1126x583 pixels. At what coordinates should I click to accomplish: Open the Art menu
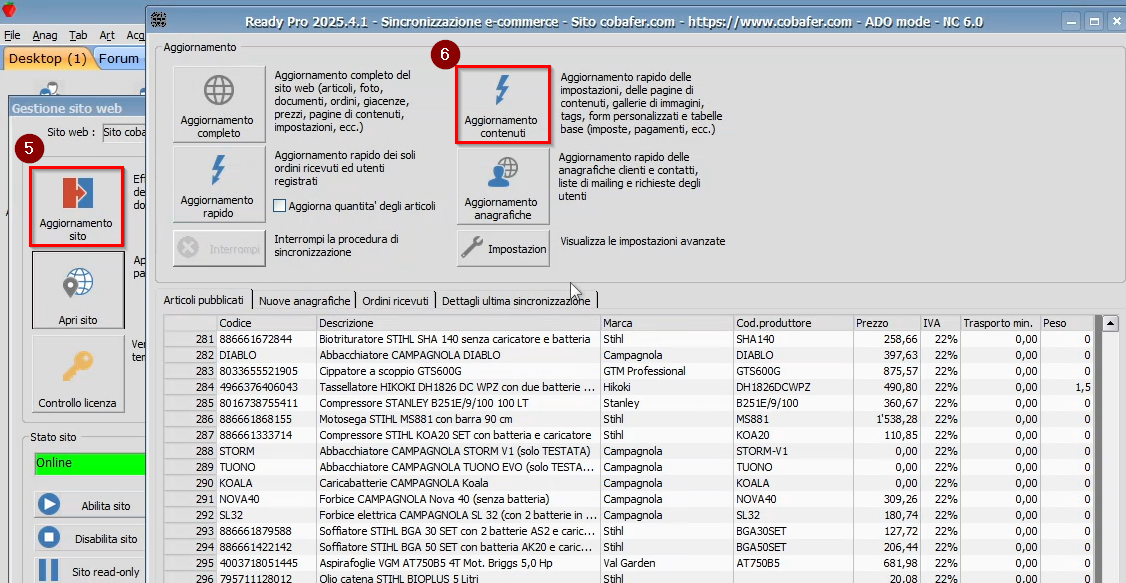[x=107, y=35]
